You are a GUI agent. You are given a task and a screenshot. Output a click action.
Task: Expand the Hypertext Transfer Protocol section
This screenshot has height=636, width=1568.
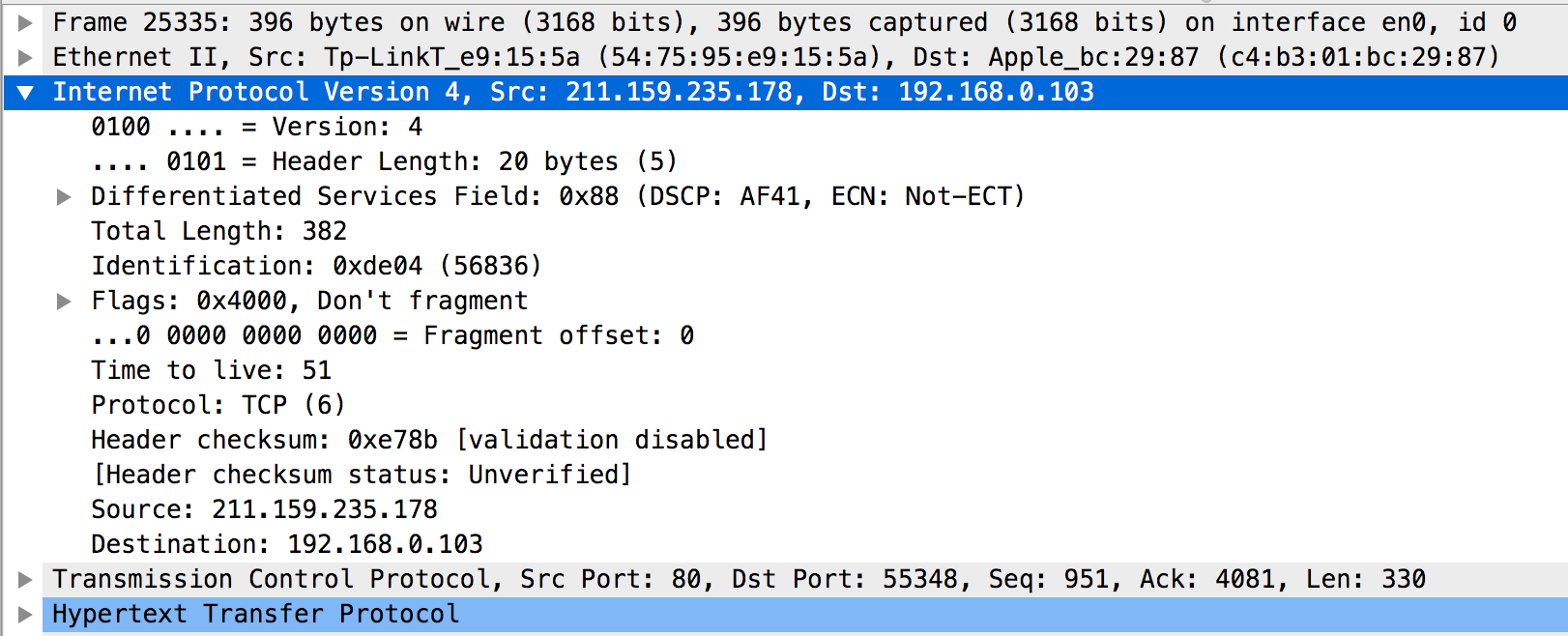25,614
